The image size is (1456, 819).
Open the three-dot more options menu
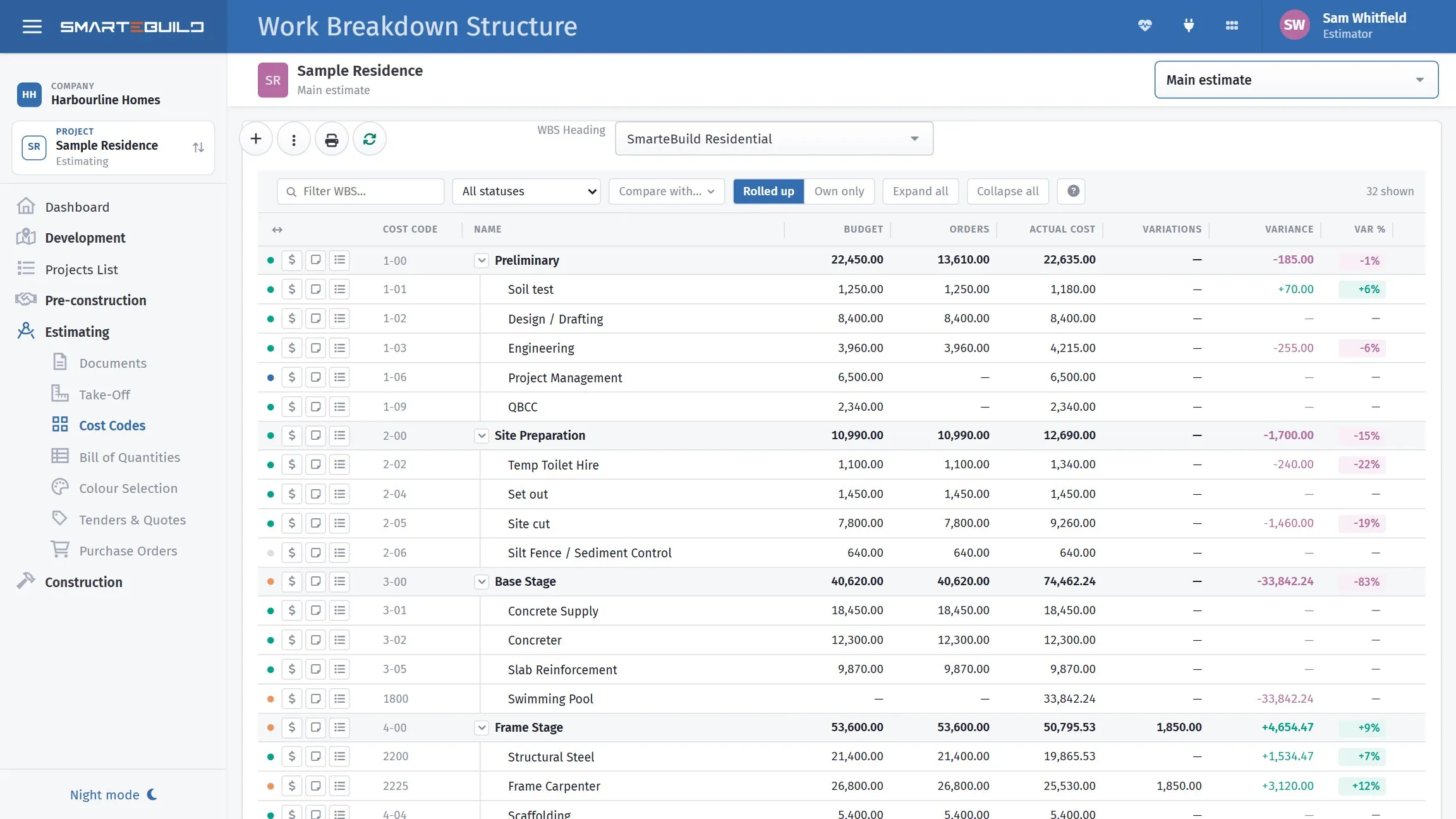point(294,139)
